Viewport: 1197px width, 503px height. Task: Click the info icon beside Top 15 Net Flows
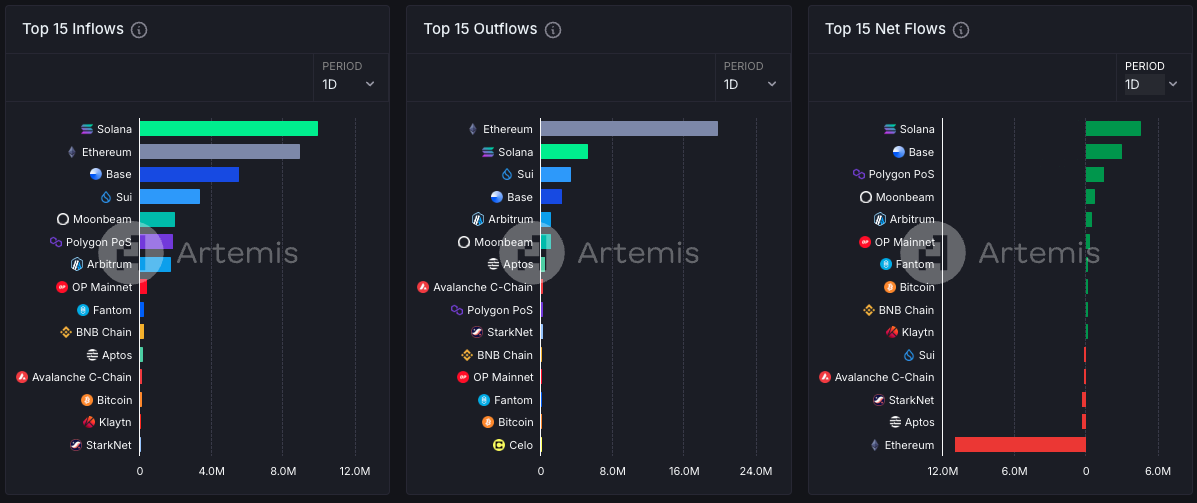pos(962,30)
